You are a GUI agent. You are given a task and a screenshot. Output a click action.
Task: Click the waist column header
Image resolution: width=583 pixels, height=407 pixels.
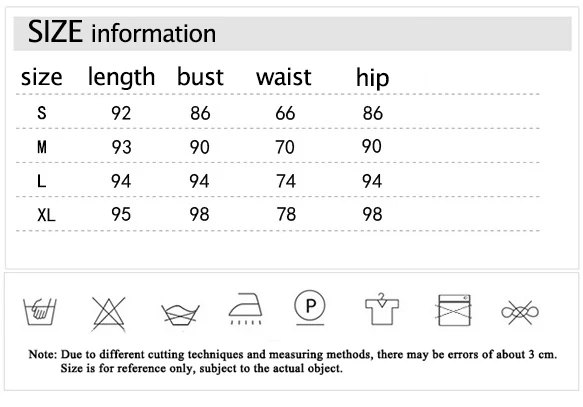(284, 77)
